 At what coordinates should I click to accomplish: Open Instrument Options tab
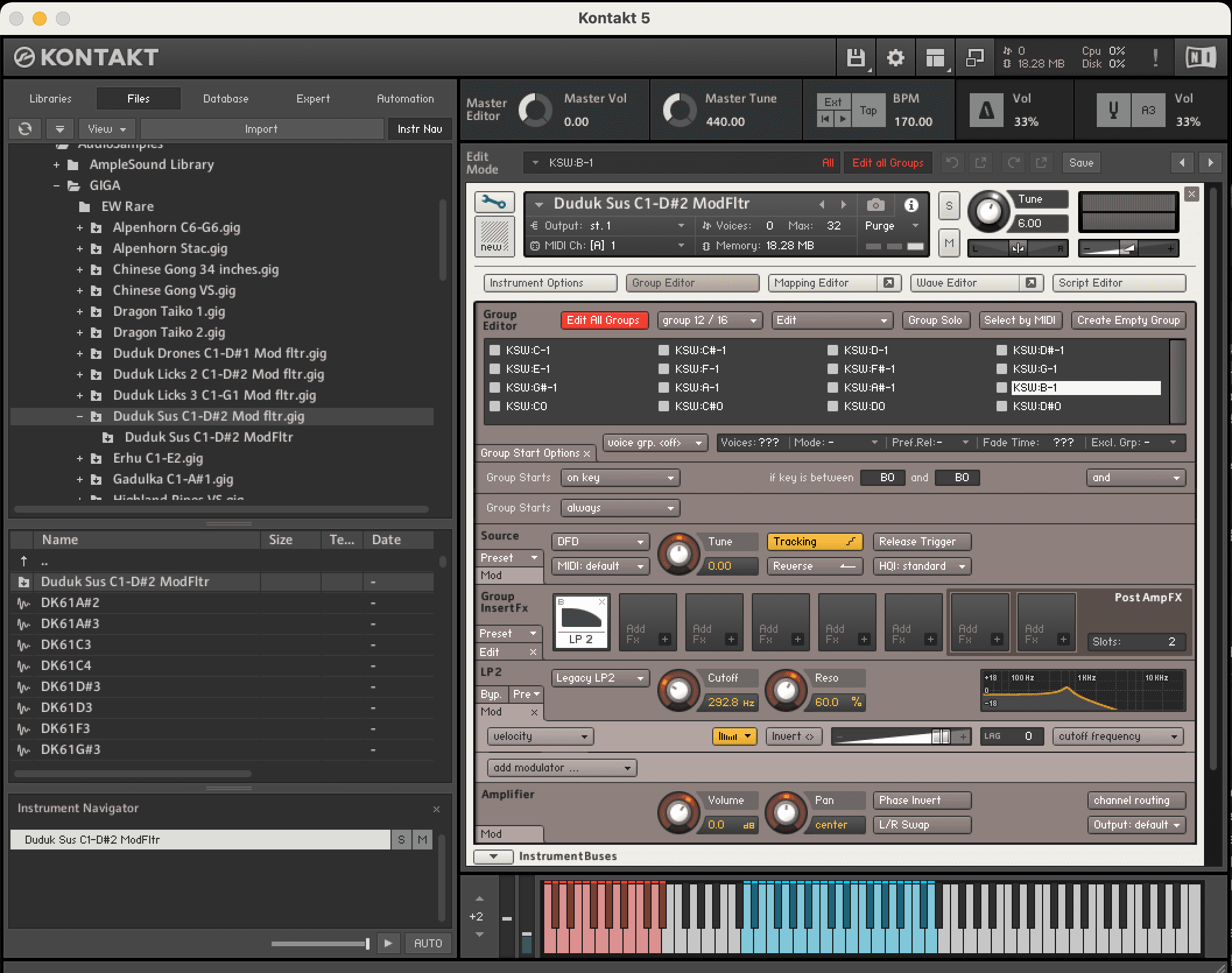point(550,283)
